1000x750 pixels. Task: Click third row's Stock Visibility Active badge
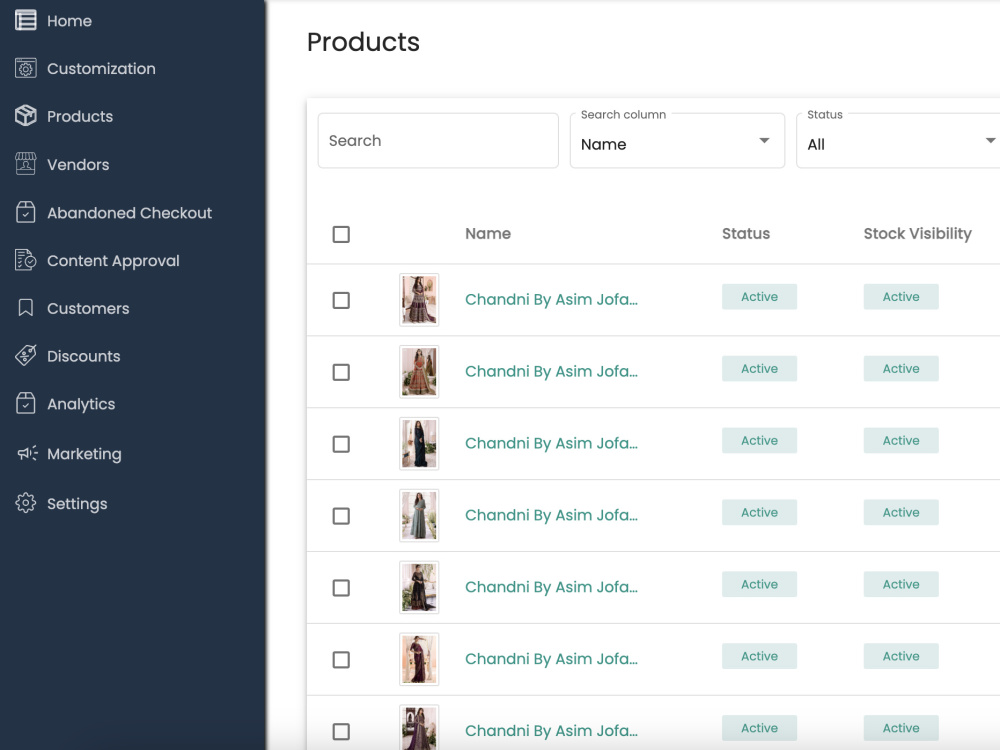tap(901, 441)
